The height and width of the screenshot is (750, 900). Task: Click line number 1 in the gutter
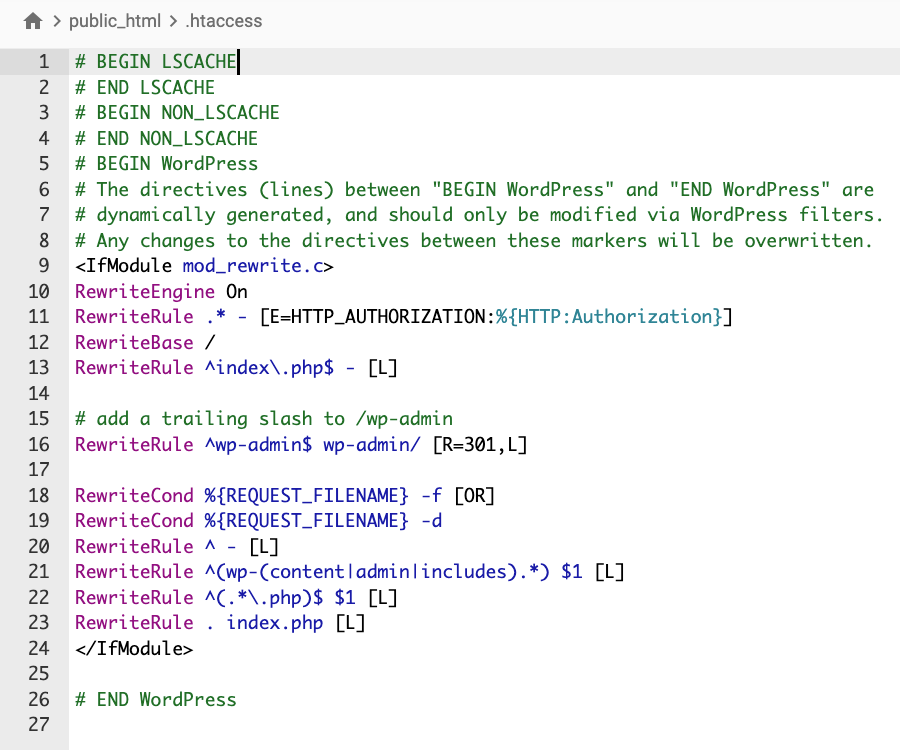[x=44, y=61]
